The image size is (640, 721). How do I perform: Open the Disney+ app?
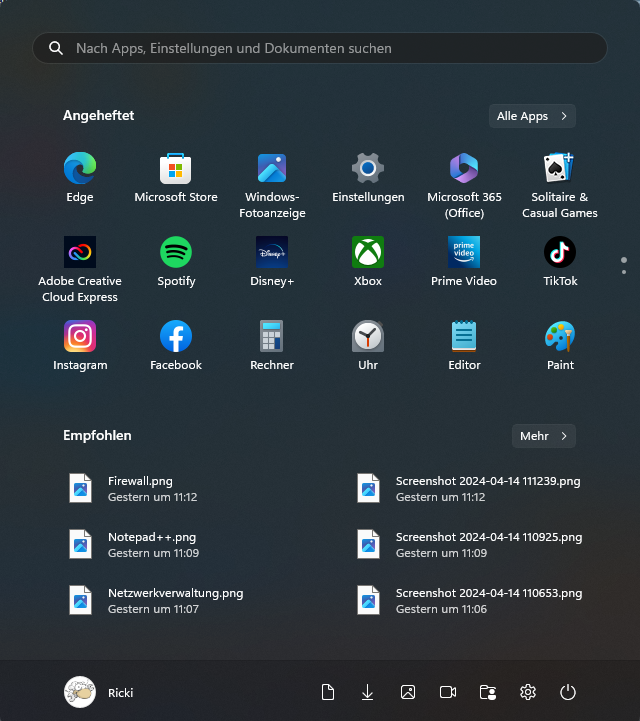tap(272, 253)
